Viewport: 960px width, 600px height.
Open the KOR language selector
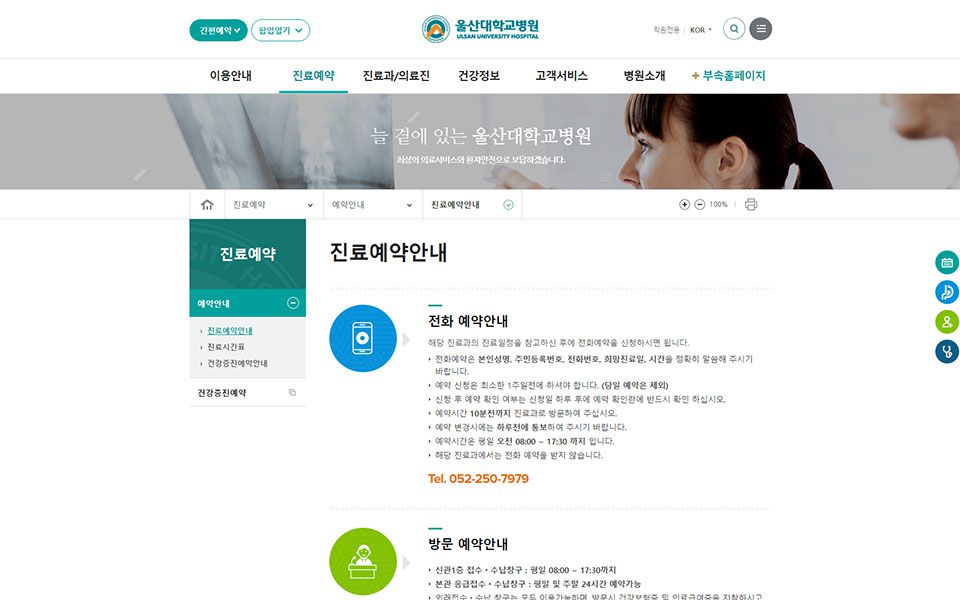pyautogui.click(x=700, y=29)
